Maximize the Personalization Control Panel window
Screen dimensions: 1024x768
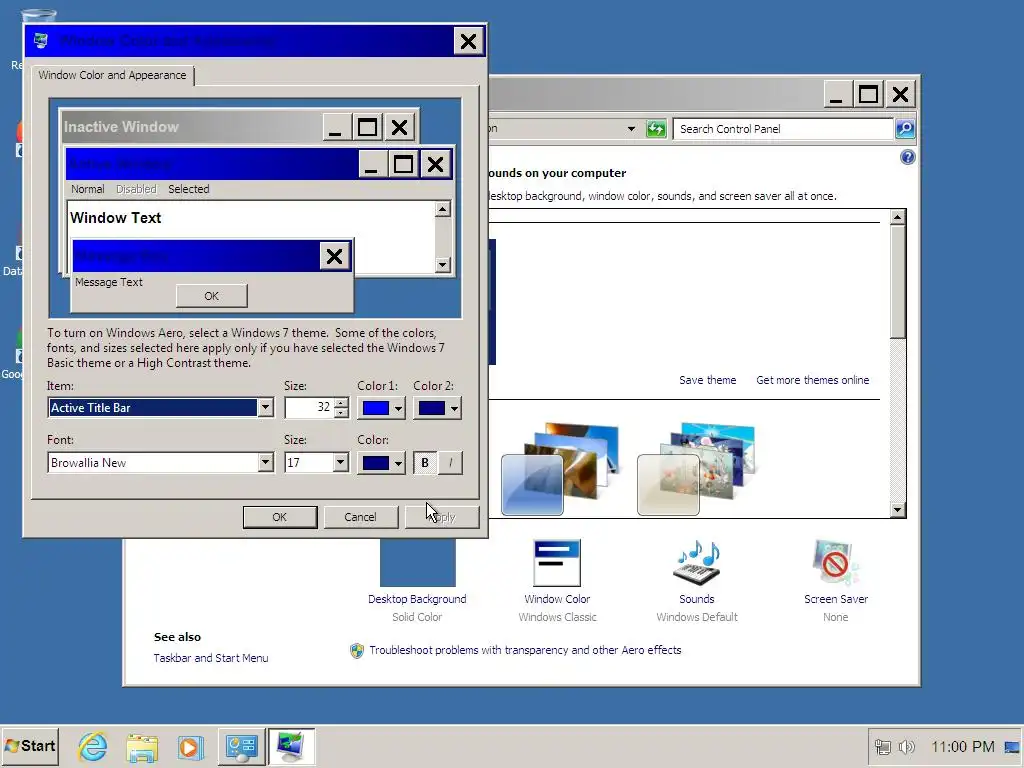tap(868, 95)
